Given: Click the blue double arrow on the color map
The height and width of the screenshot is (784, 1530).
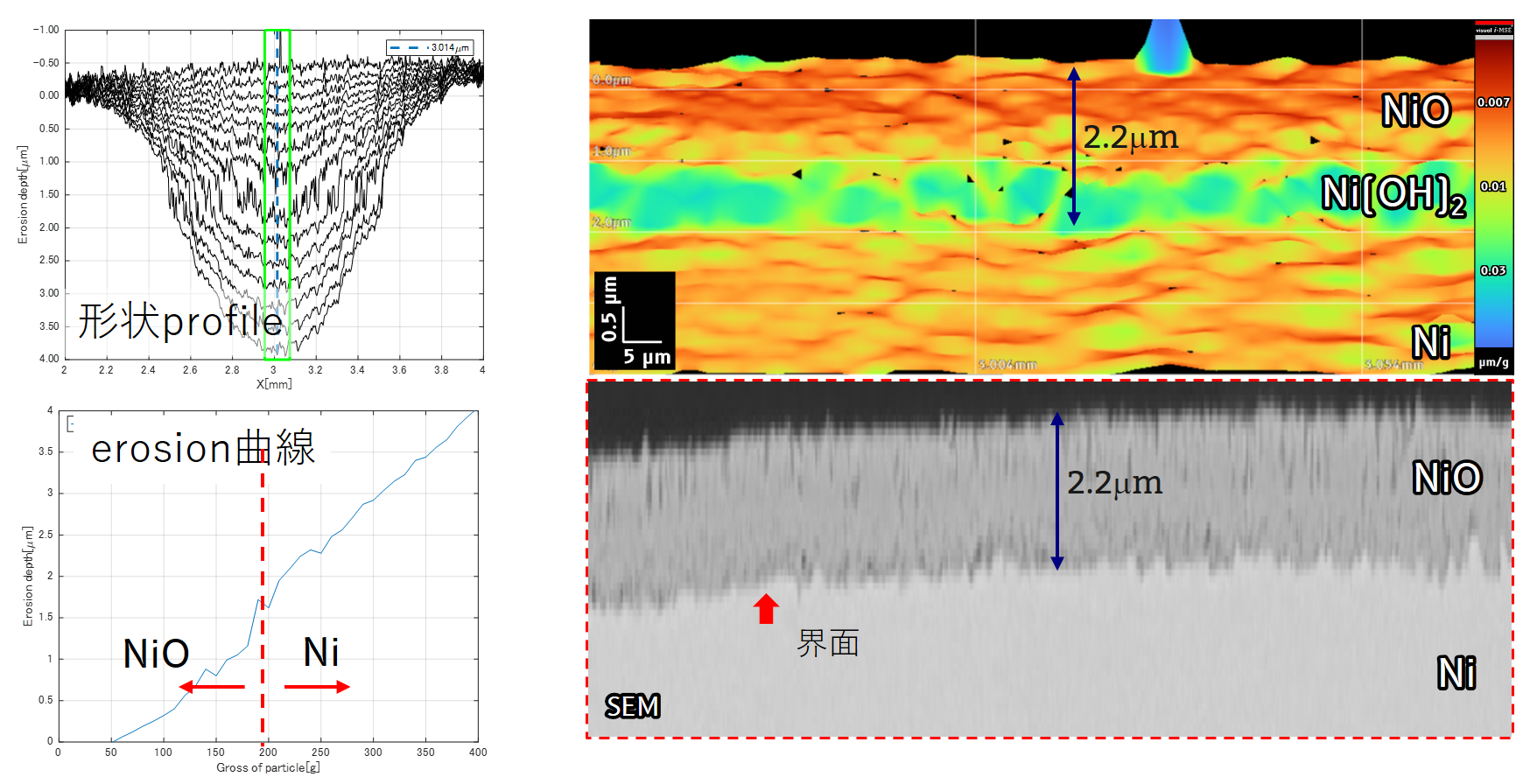Looking at the screenshot, I should tap(1074, 147).
